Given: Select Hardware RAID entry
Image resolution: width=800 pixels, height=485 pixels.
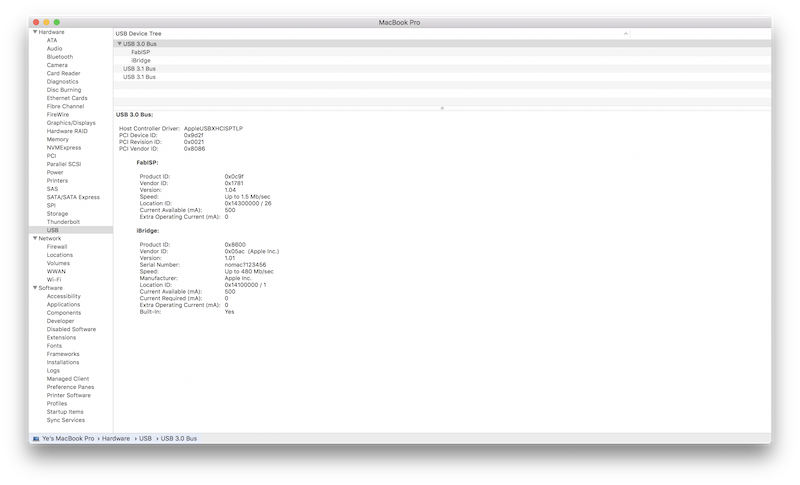Looking at the screenshot, I should [67, 131].
